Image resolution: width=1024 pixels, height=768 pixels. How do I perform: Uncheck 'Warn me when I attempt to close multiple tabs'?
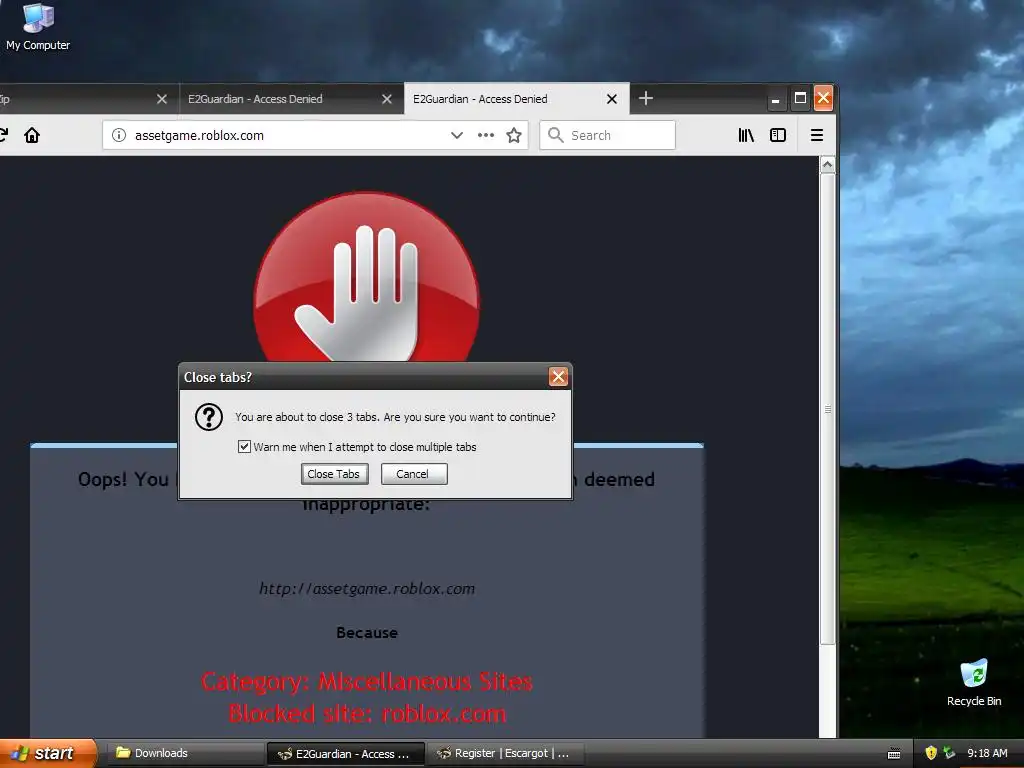coord(244,447)
